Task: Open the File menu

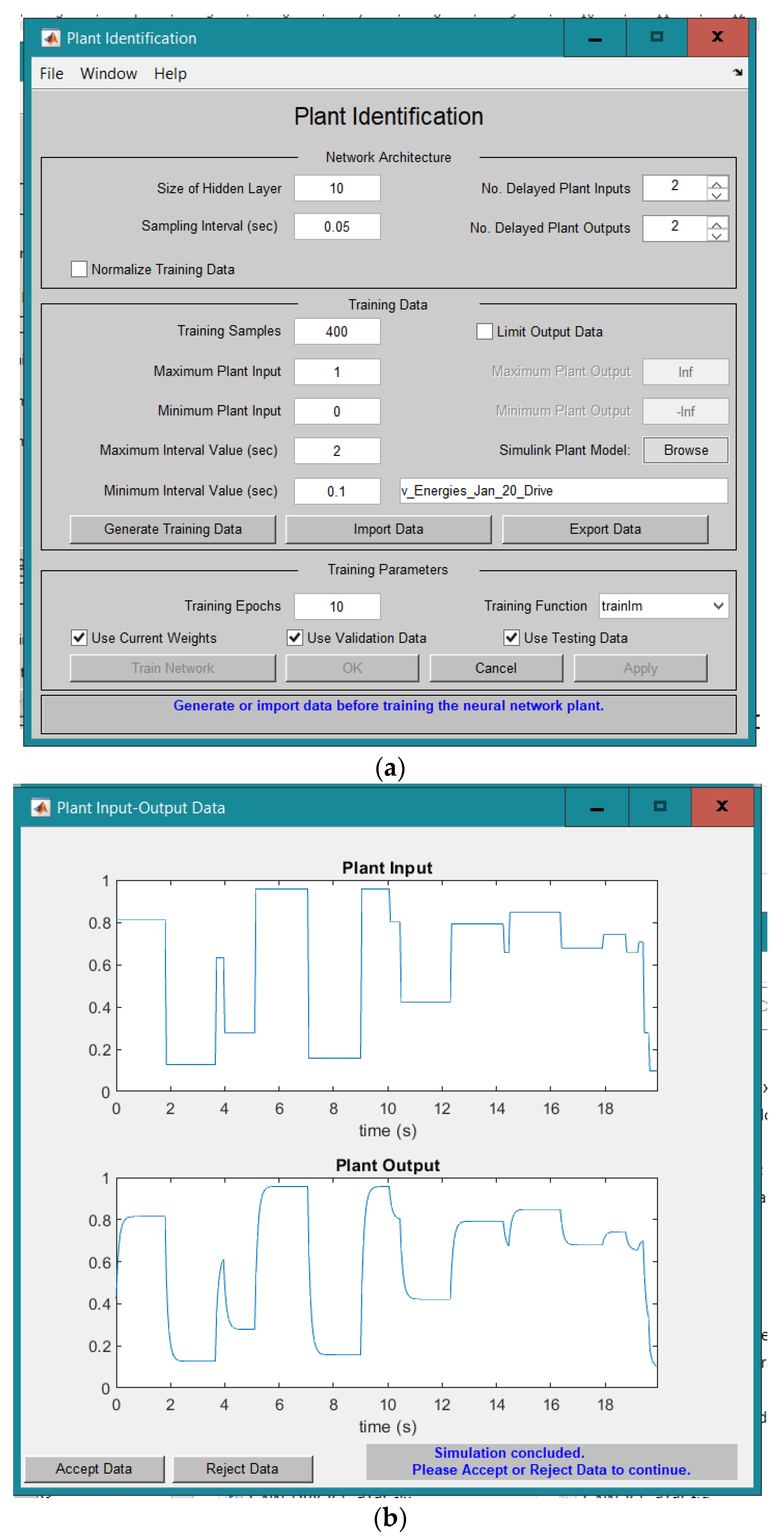Action: coord(52,74)
